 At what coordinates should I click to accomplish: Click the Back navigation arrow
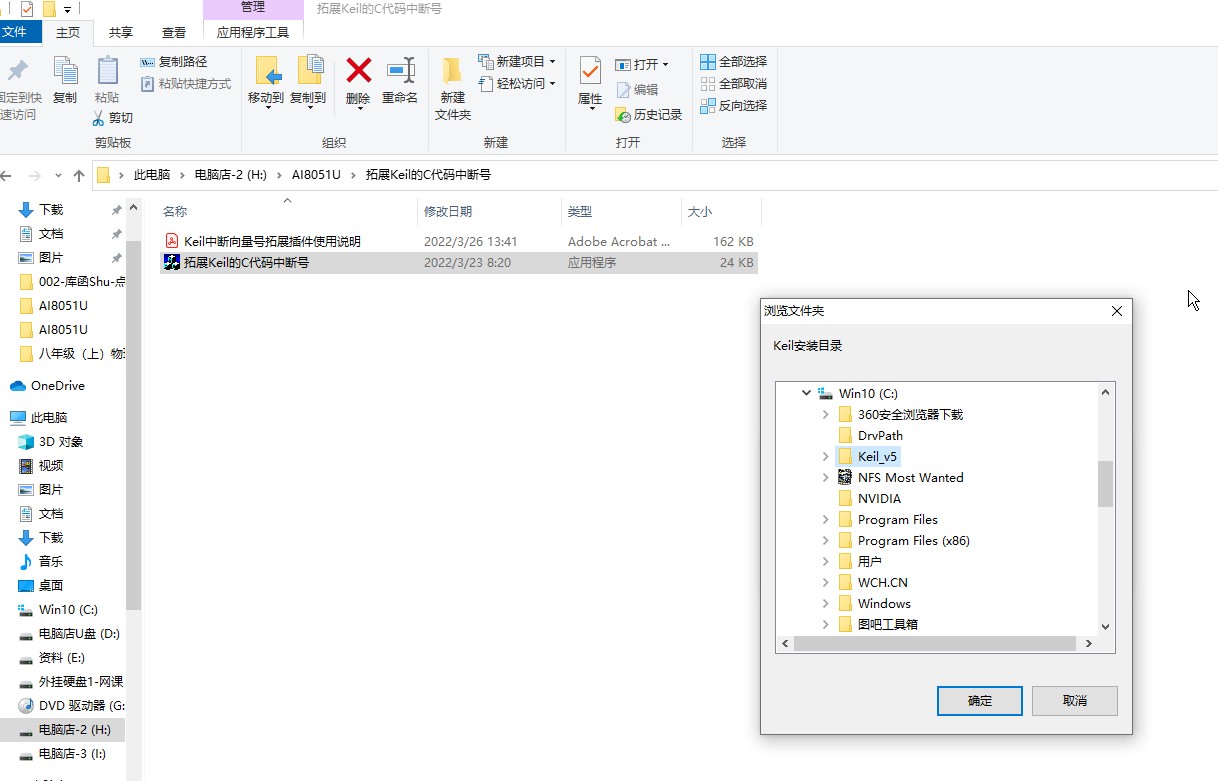tap(7, 175)
